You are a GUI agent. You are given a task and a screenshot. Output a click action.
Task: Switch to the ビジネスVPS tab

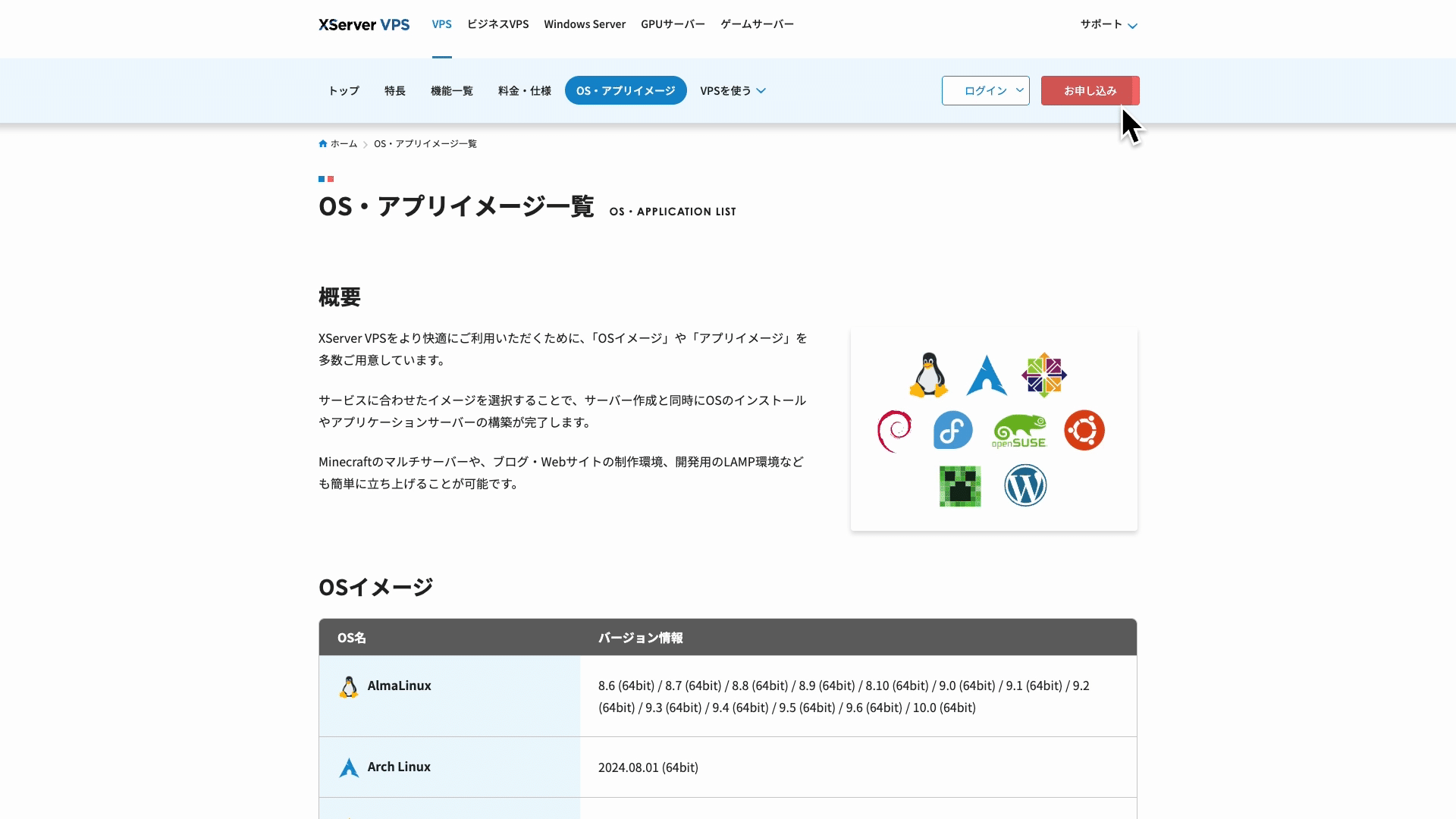click(x=497, y=24)
